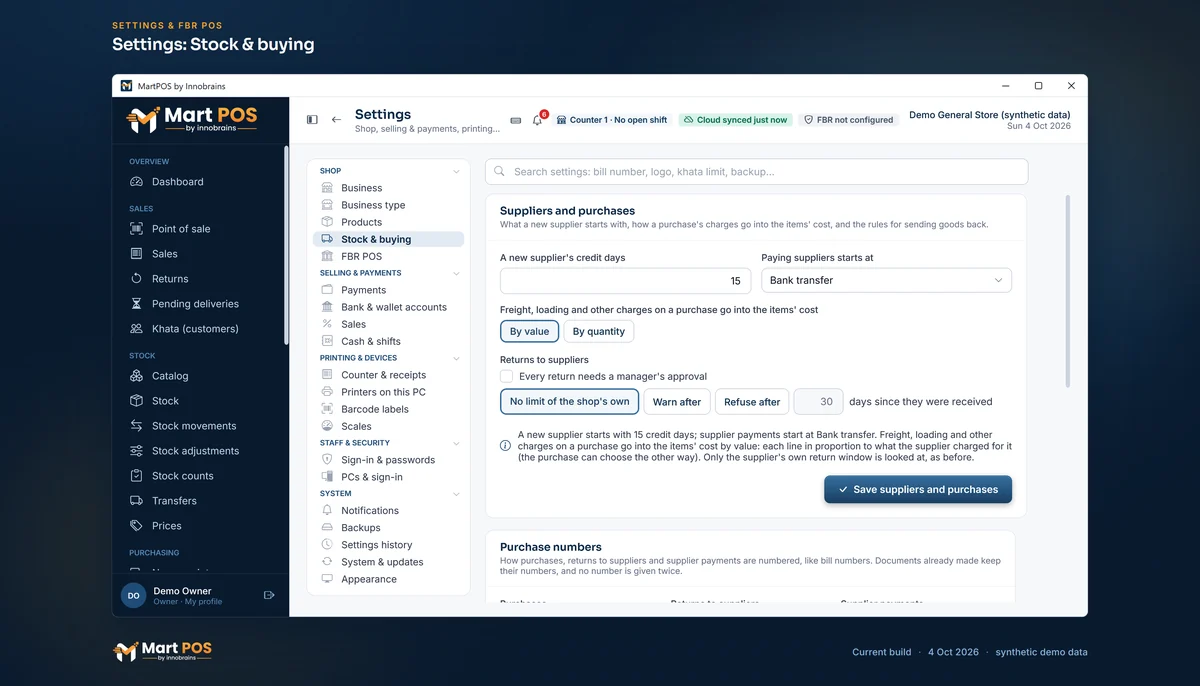Open Sign-in & passwords settings
The width and height of the screenshot is (1200, 686).
coord(388,460)
